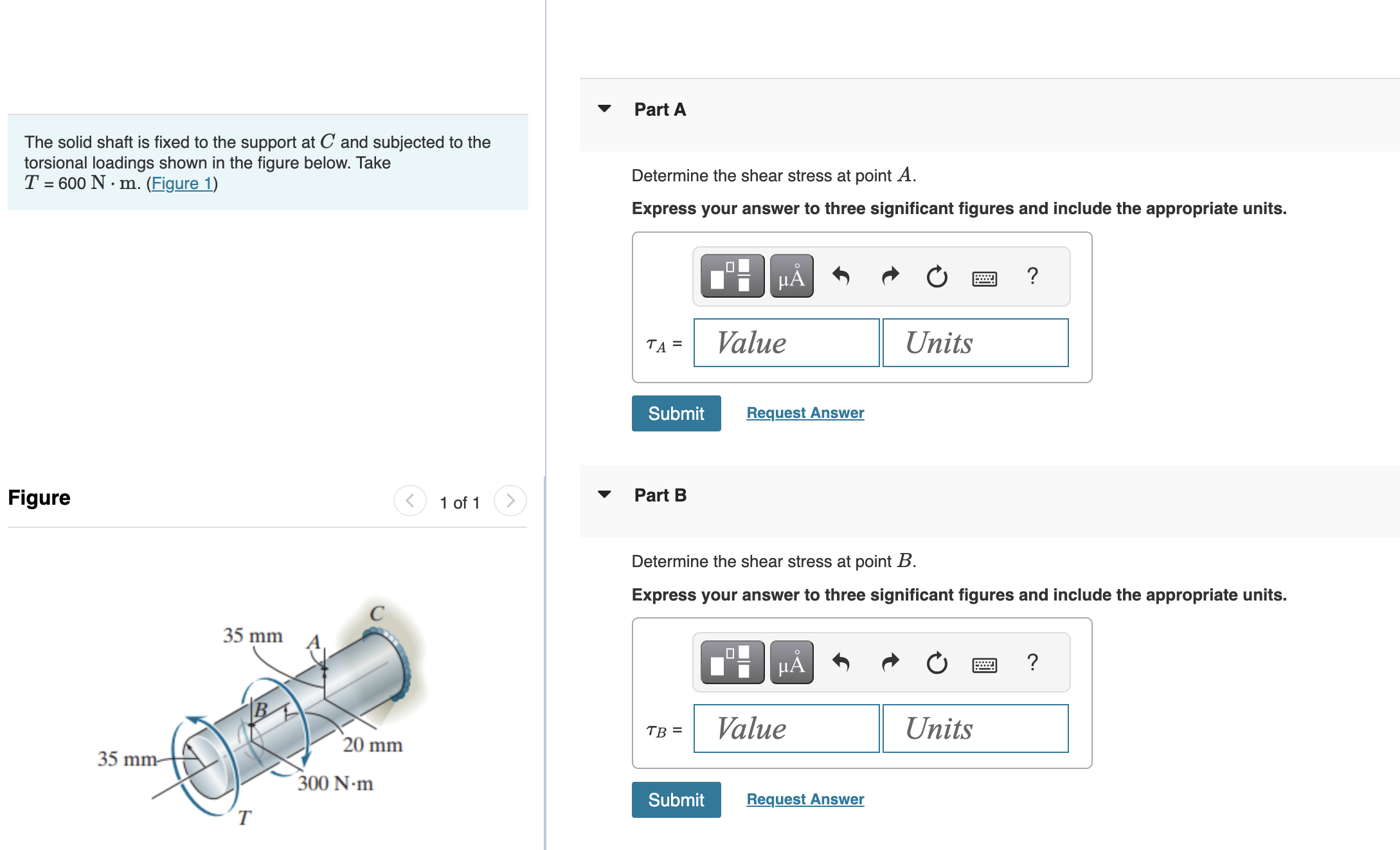
Task: Reset the Part B answer field
Action: tap(937, 662)
